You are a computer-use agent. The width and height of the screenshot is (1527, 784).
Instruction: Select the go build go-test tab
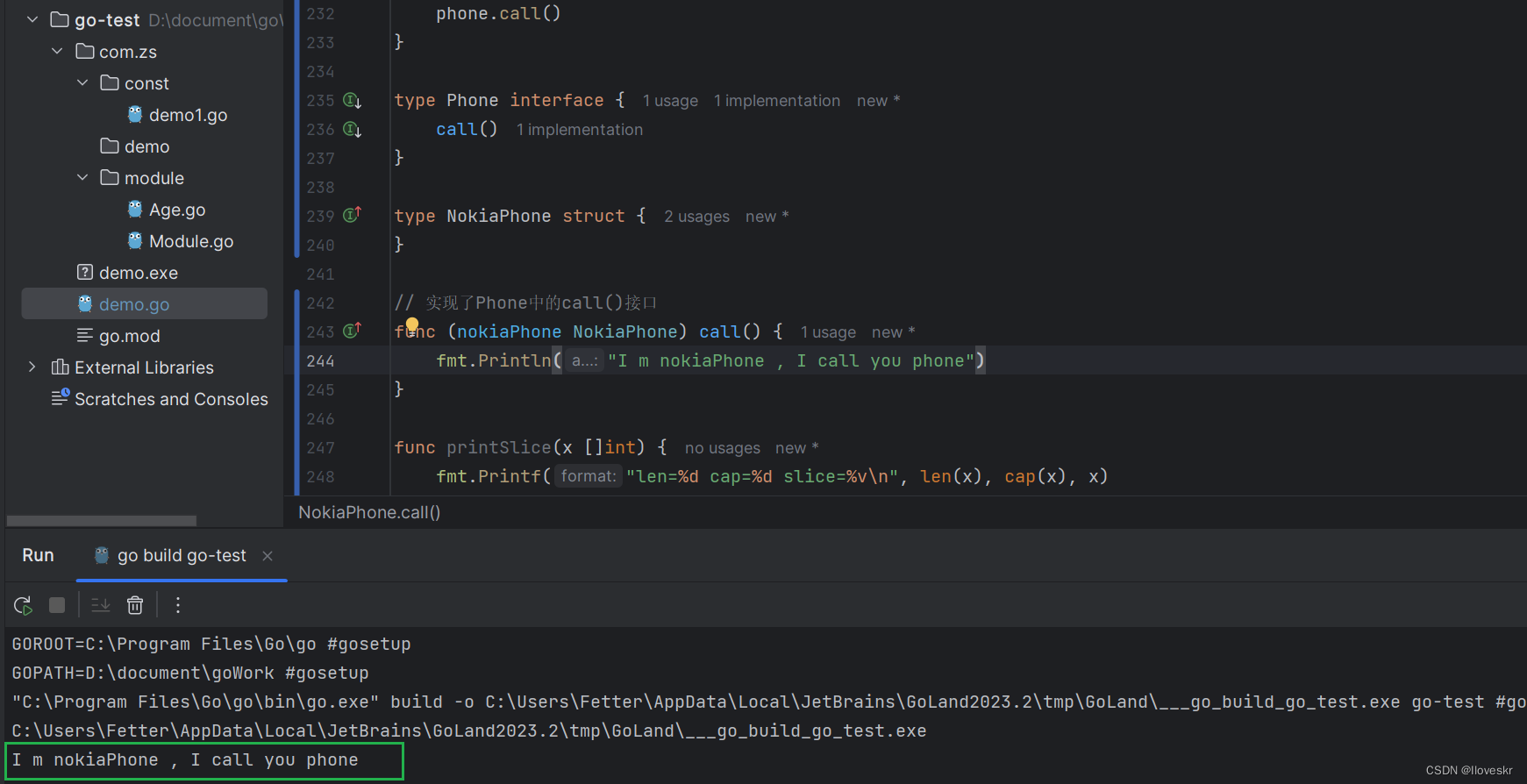point(182,555)
